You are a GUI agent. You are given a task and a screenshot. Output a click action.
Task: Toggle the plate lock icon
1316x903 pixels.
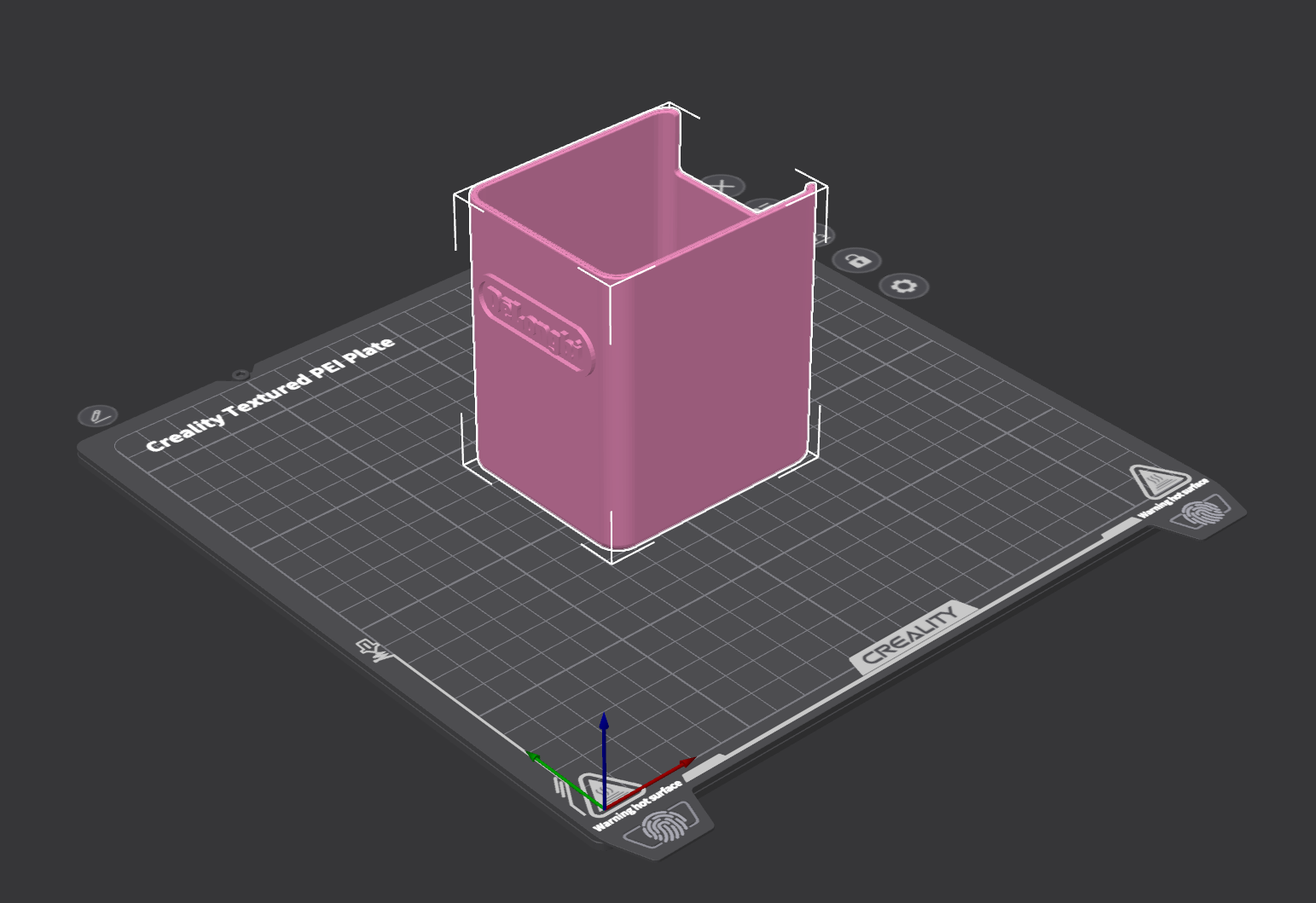pyautogui.click(x=858, y=260)
